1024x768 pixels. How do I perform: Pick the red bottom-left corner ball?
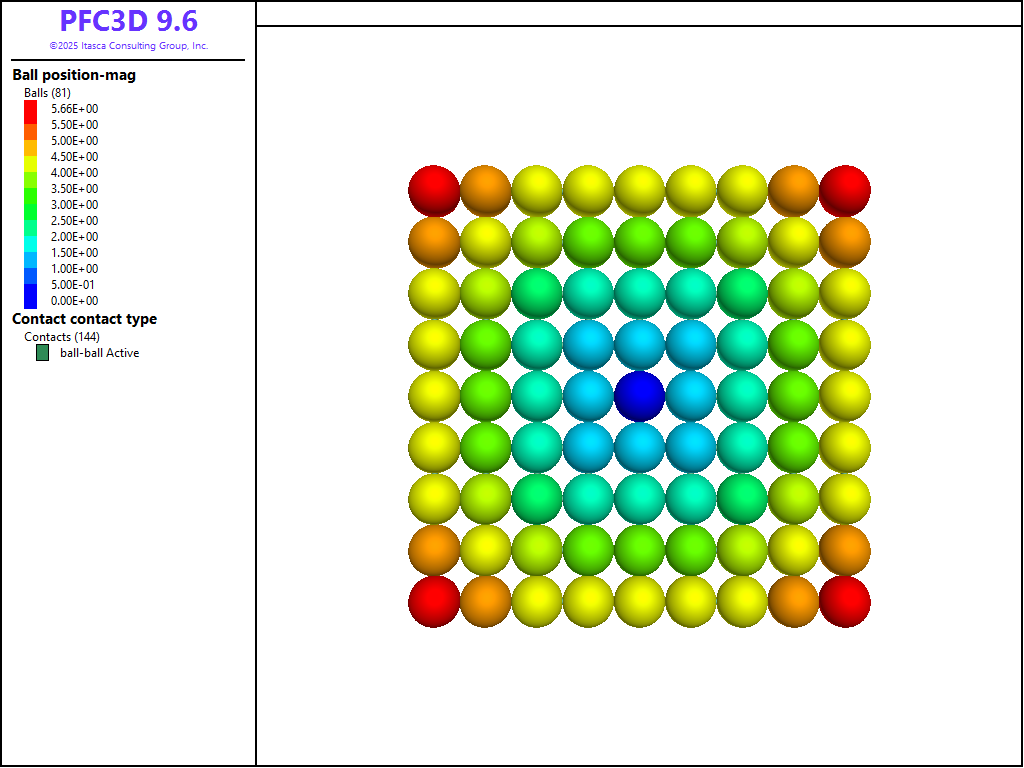[x=434, y=602]
